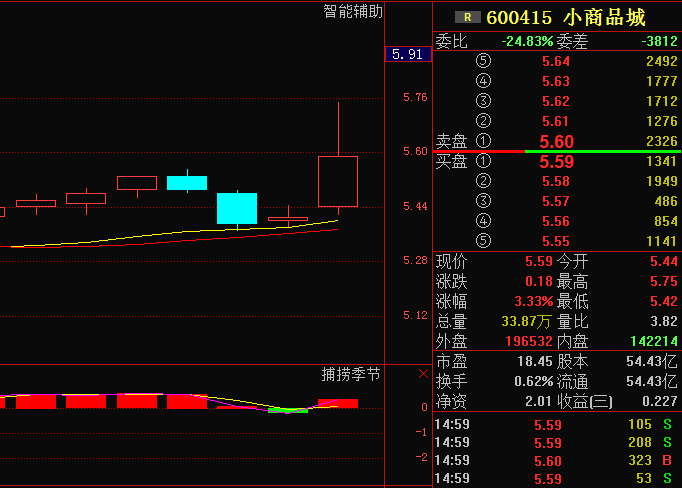Select buy price 5.57
This screenshot has height=488, width=682.
[x=556, y=201]
